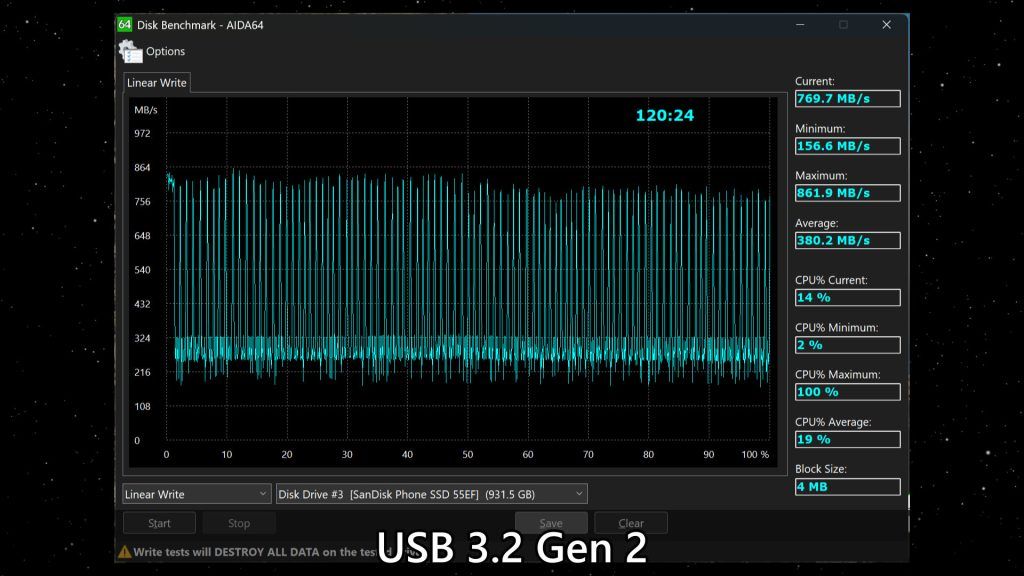Click the Disk Benchmark - AIDA64 window title
The width and height of the screenshot is (1024, 576).
pos(200,25)
